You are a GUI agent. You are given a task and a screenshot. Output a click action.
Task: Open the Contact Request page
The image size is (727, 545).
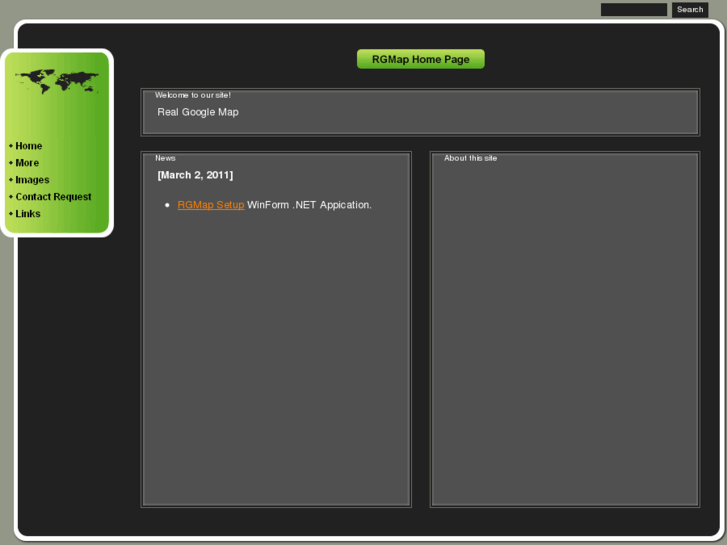coord(53,197)
